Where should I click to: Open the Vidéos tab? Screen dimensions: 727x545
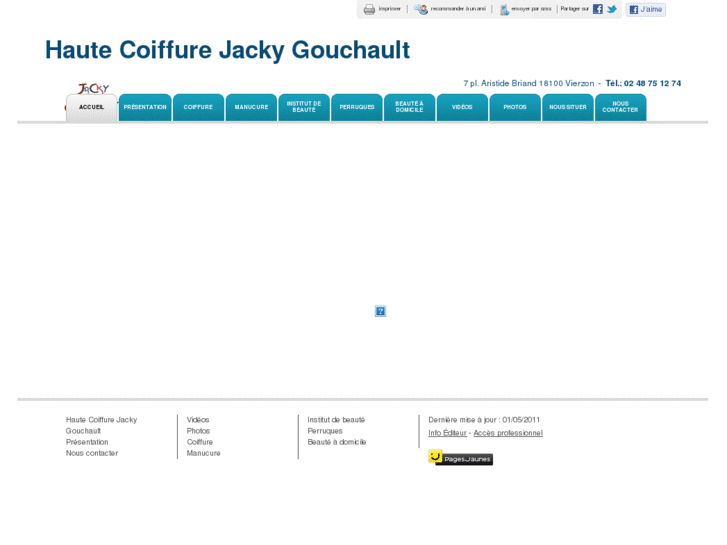click(x=462, y=107)
